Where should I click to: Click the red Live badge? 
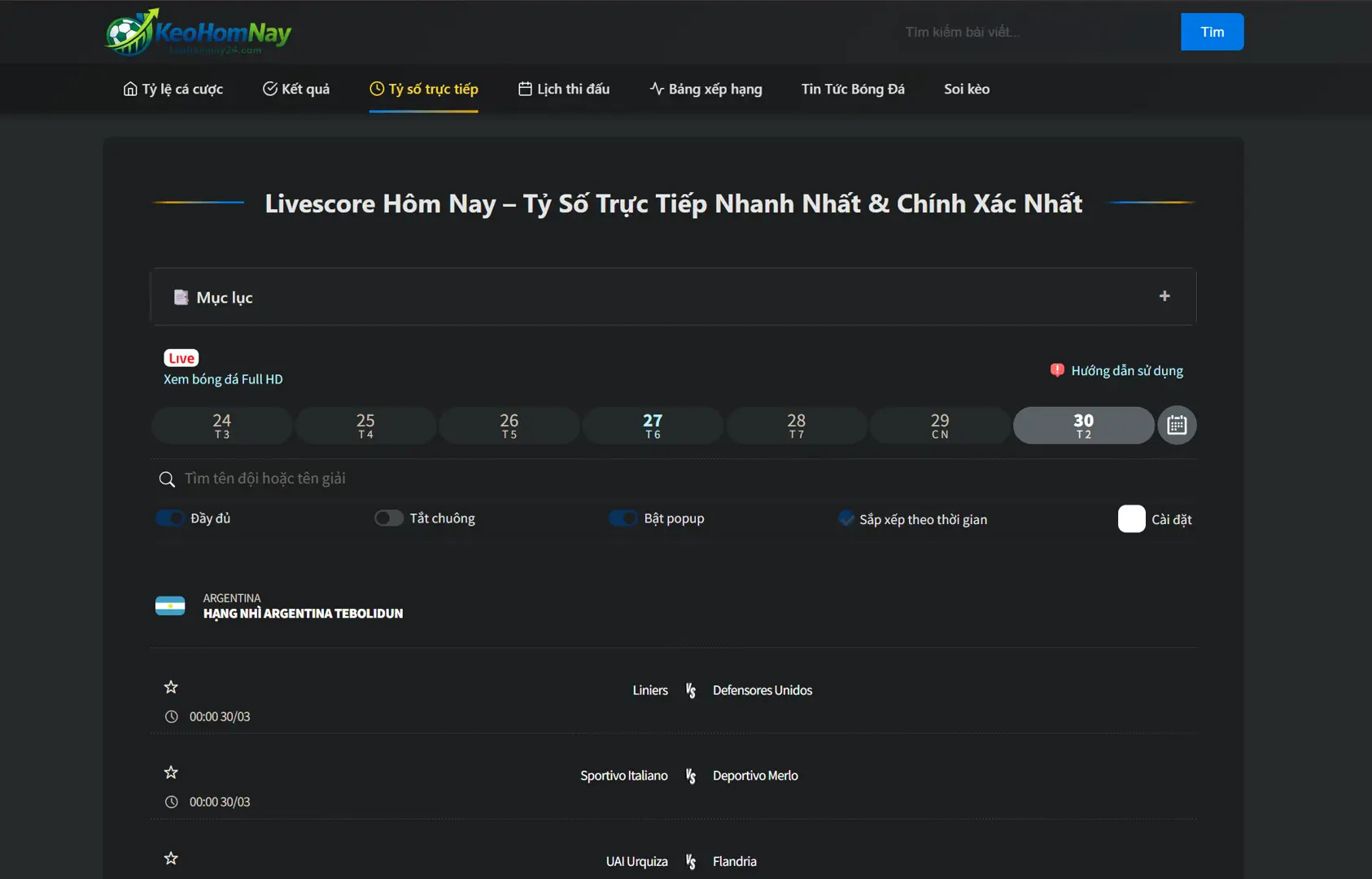181,358
